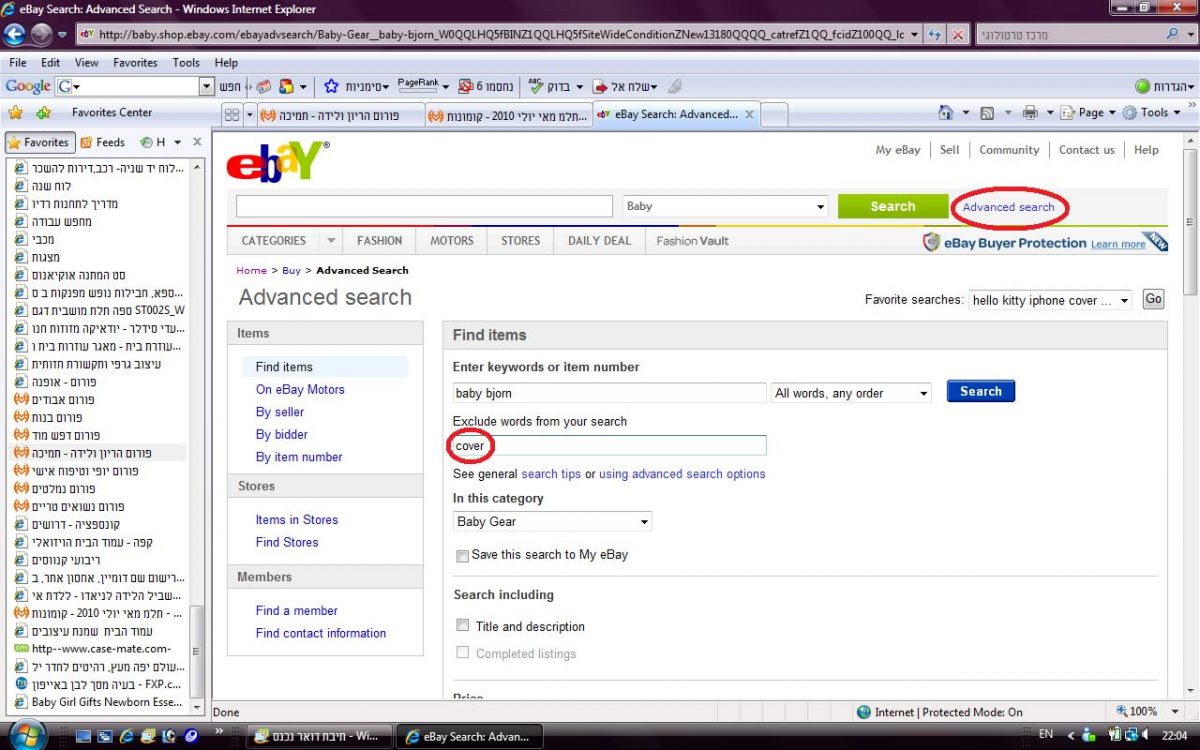Open the By seller link
Viewport: 1200px width, 750px height.
pyautogui.click(x=280, y=412)
